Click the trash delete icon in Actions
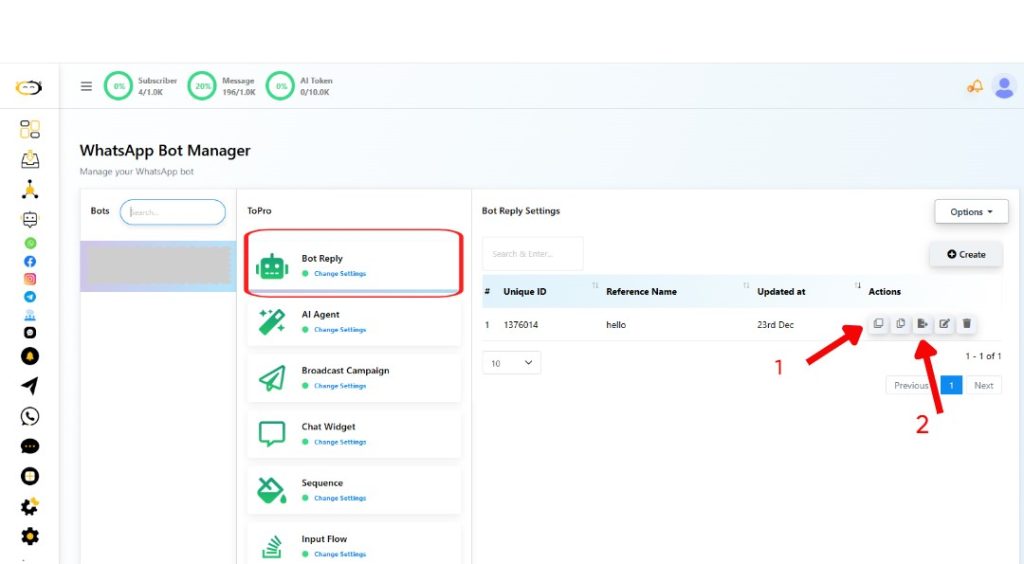 pos(966,324)
